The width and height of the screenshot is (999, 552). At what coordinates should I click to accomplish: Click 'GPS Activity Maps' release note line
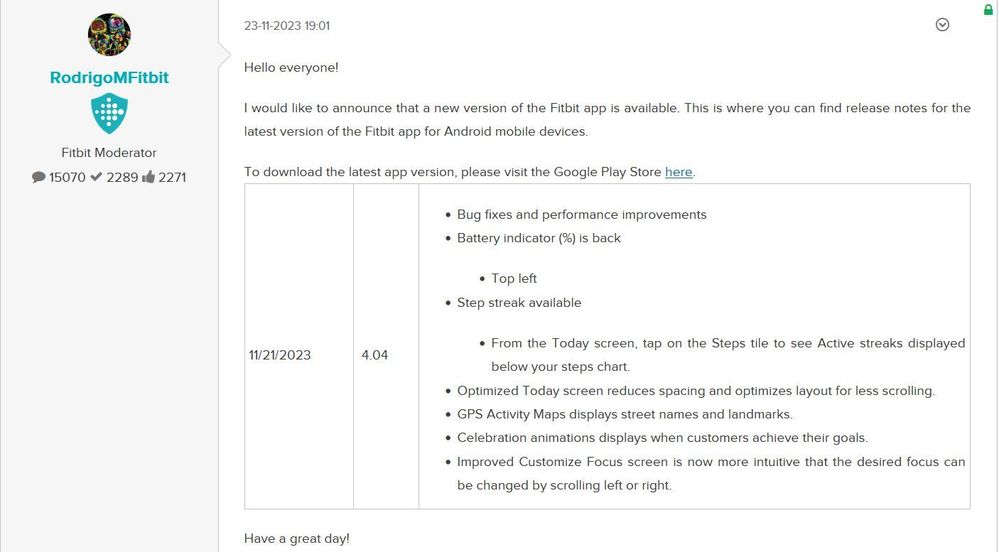(x=625, y=414)
